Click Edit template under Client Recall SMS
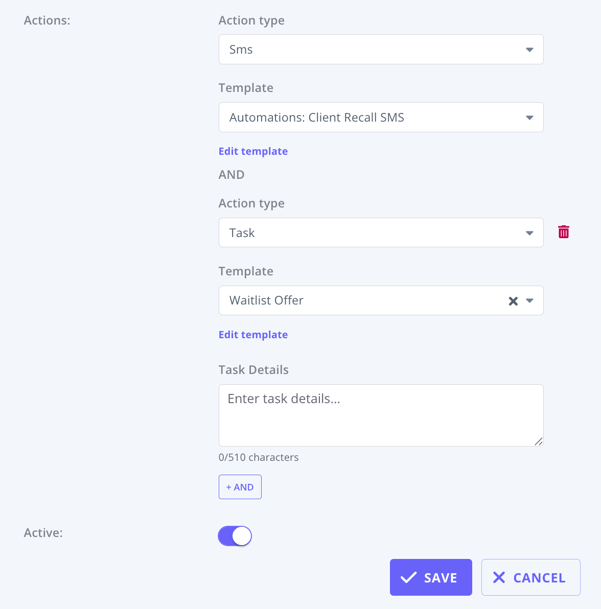Image resolution: width=601 pixels, height=609 pixels. tap(253, 151)
